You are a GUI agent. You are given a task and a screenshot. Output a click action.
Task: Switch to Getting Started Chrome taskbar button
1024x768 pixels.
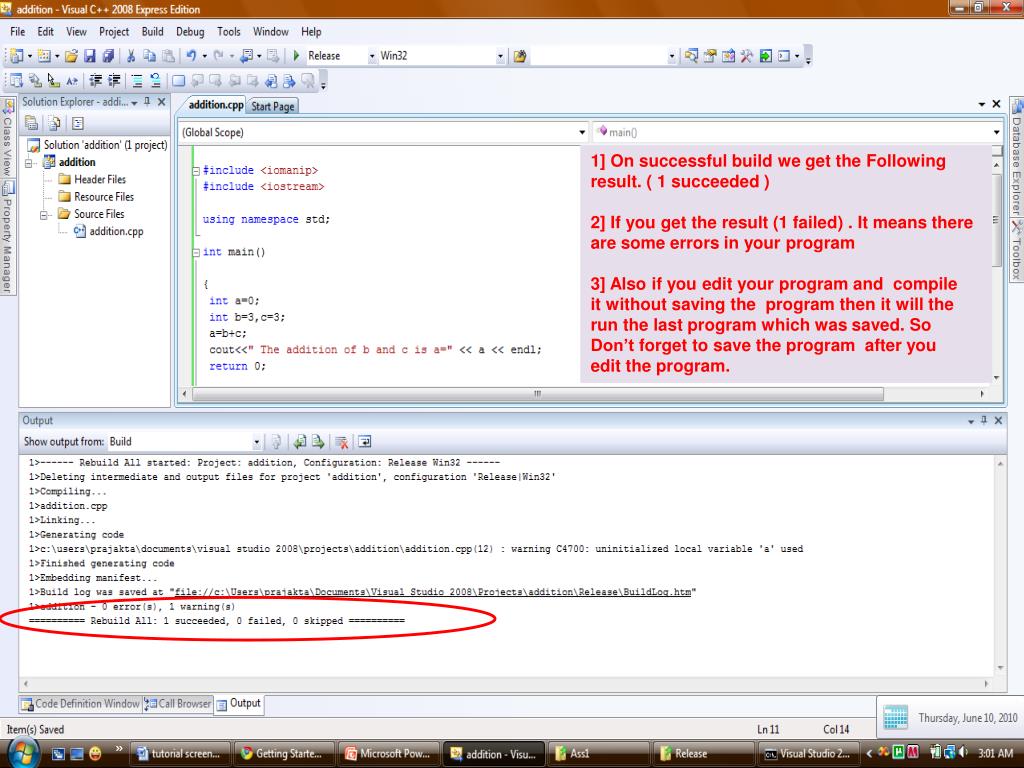click(x=283, y=754)
